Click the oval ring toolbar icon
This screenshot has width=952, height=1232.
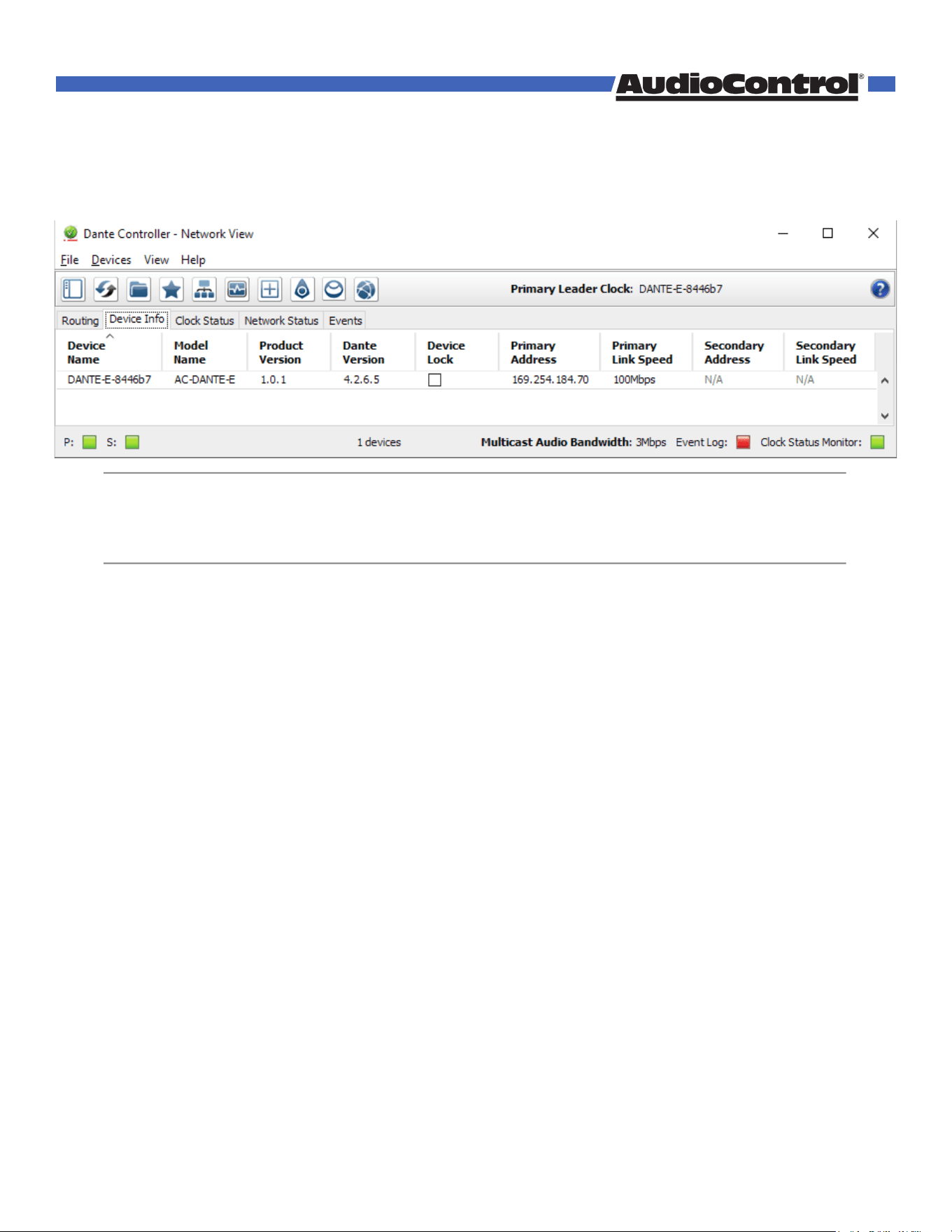[x=334, y=289]
